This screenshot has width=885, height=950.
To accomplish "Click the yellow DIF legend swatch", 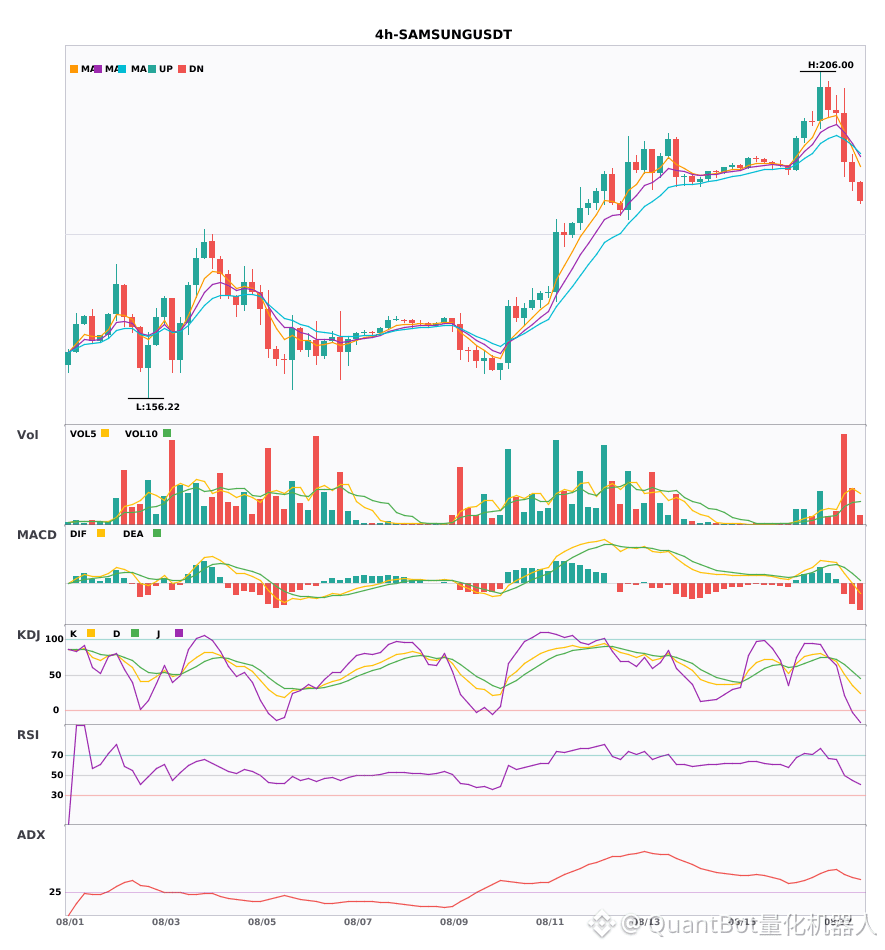I will [x=101, y=533].
